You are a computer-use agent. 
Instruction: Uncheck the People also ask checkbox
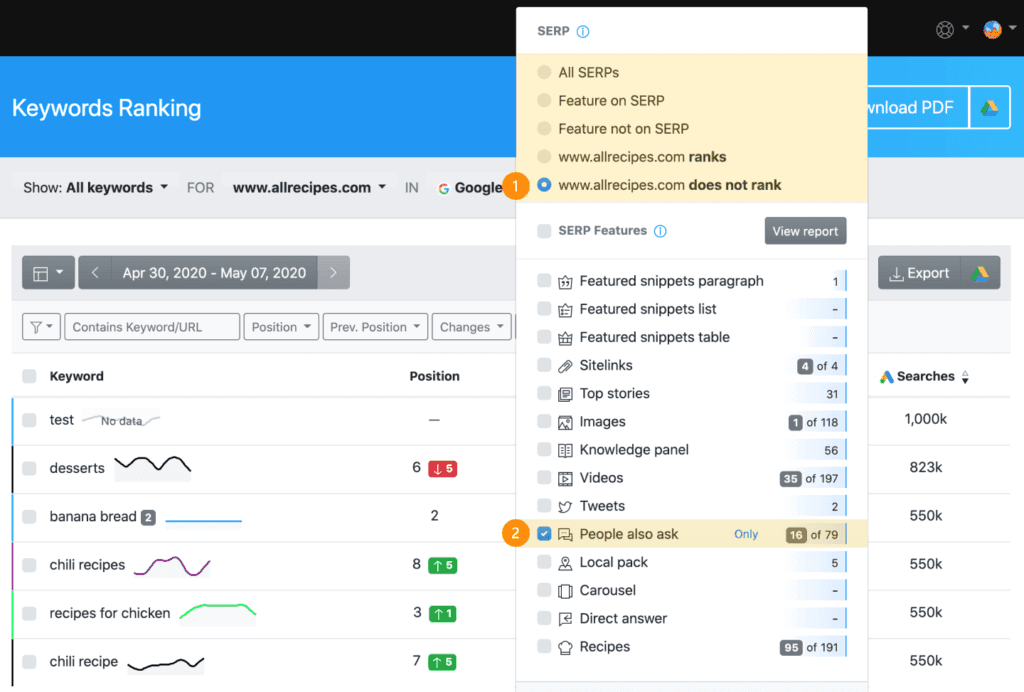(544, 533)
